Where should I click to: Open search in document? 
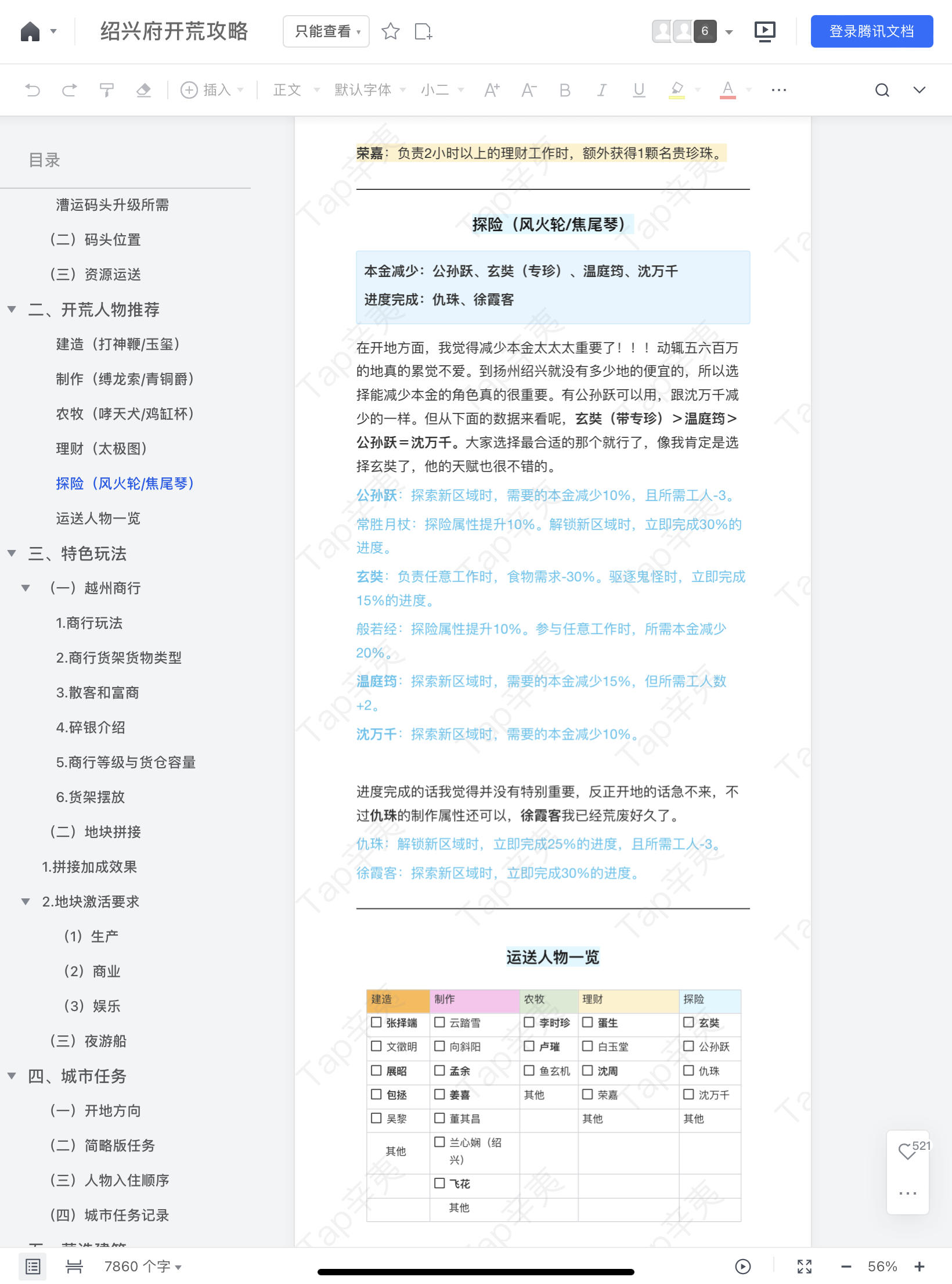click(x=882, y=90)
